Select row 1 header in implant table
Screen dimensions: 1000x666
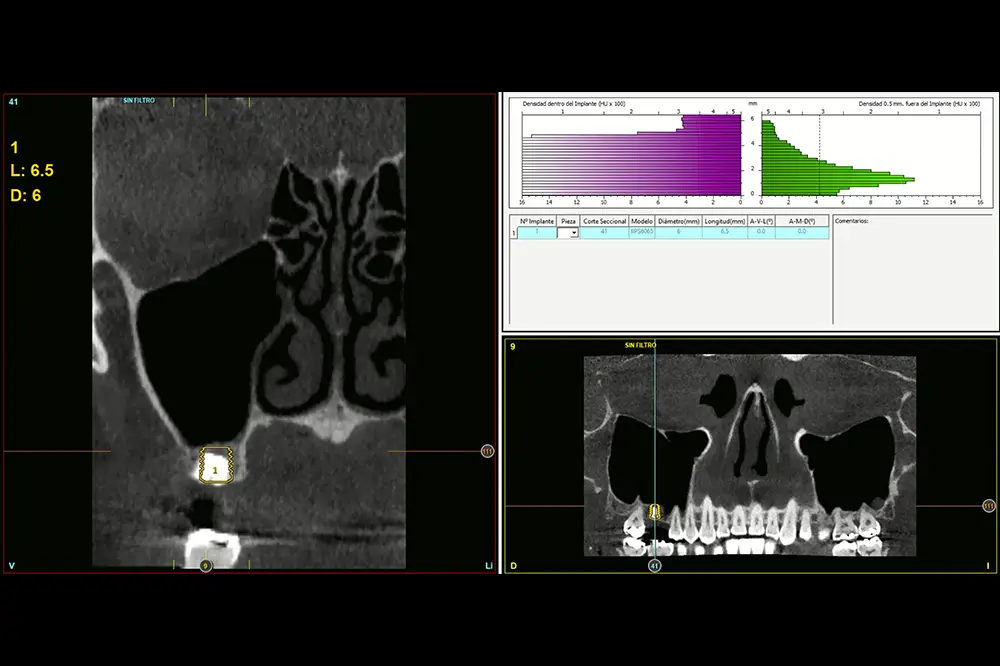point(514,232)
